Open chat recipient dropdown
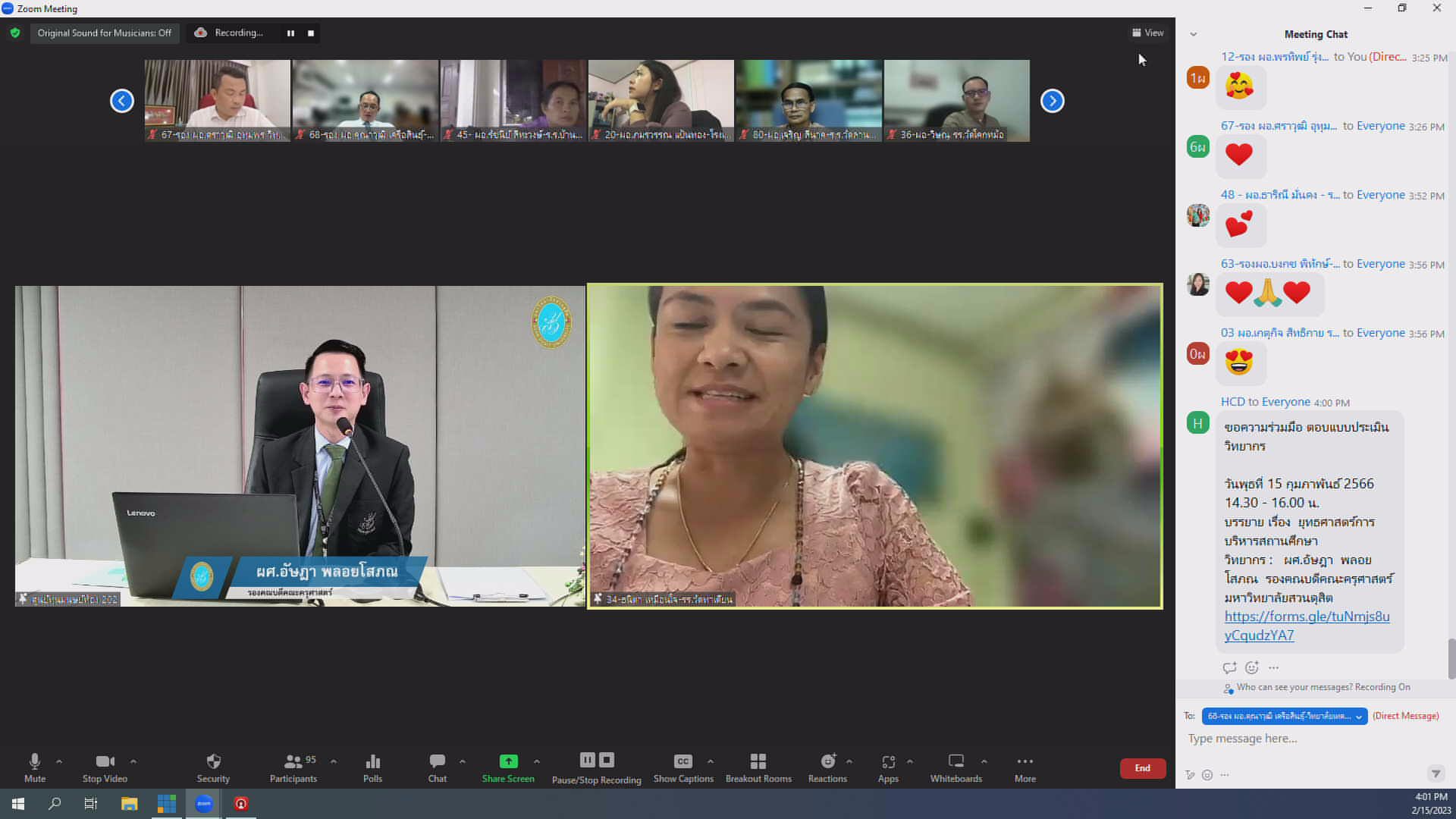The image size is (1456, 819). pos(1284,716)
